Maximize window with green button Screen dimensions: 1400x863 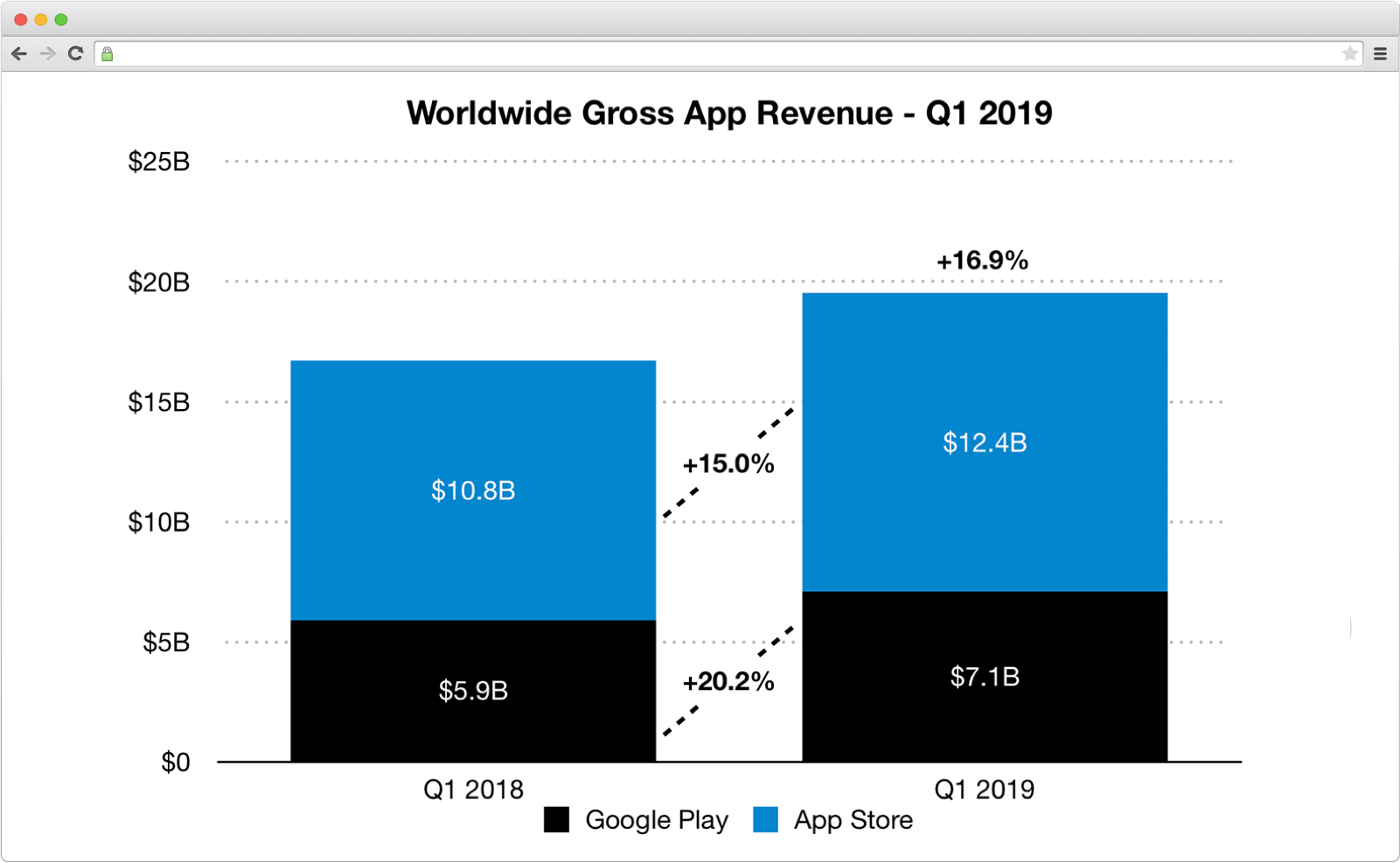[x=61, y=19]
